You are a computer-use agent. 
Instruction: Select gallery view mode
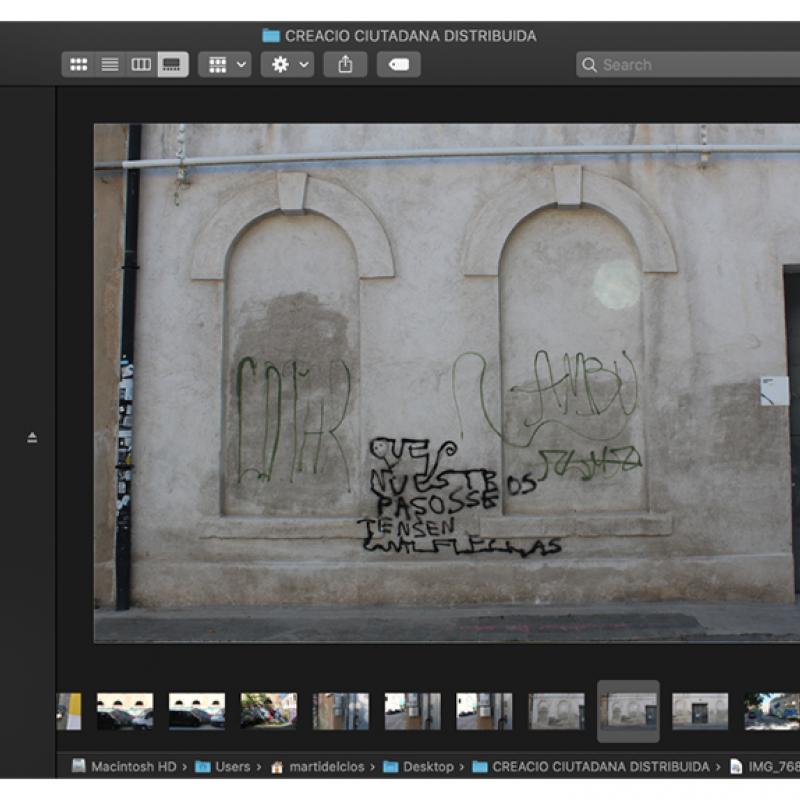[x=172, y=65]
